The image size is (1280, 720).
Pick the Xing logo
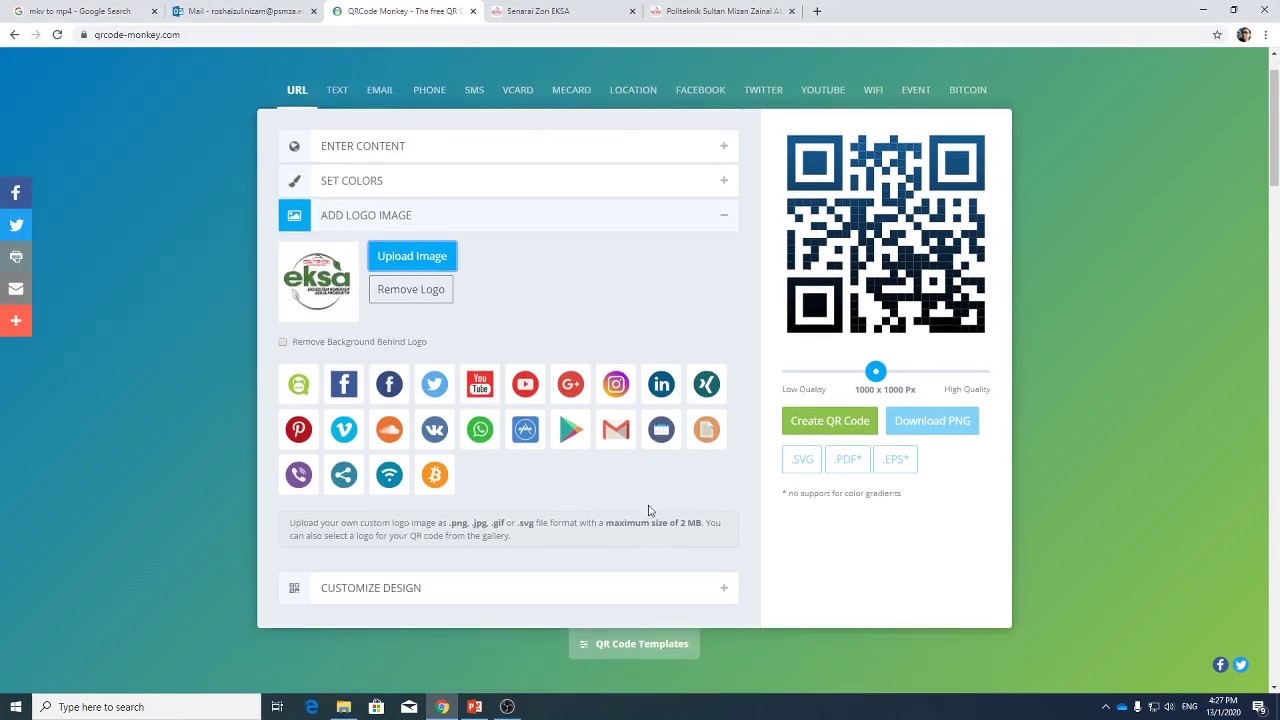click(706, 384)
